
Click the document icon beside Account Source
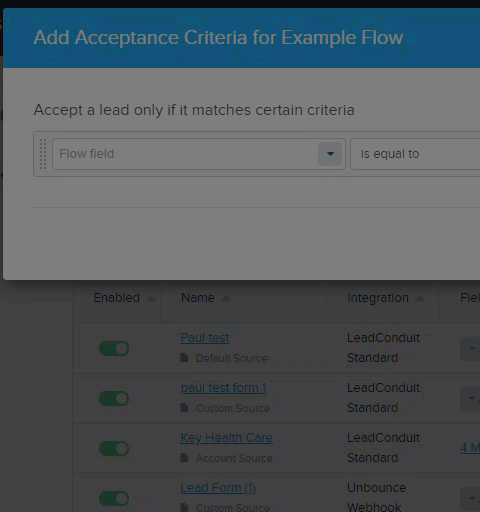click(184, 458)
